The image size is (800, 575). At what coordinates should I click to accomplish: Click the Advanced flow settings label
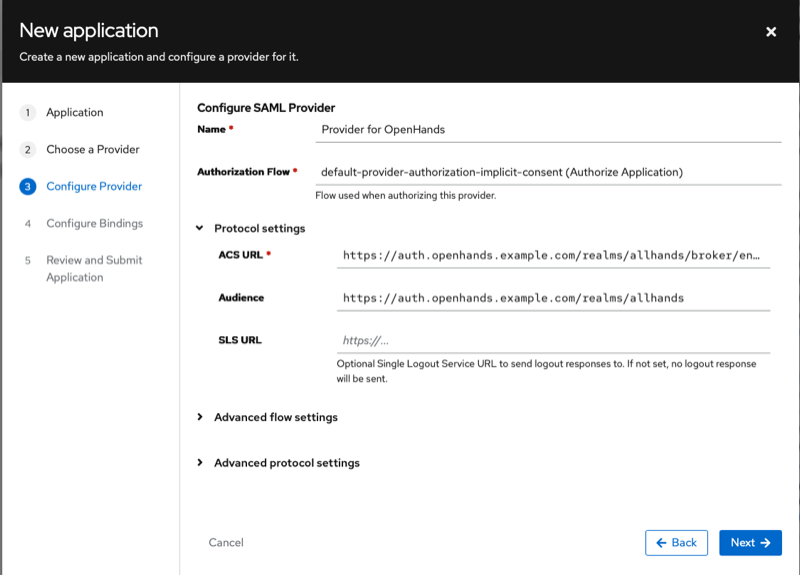pyautogui.click(x=276, y=417)
